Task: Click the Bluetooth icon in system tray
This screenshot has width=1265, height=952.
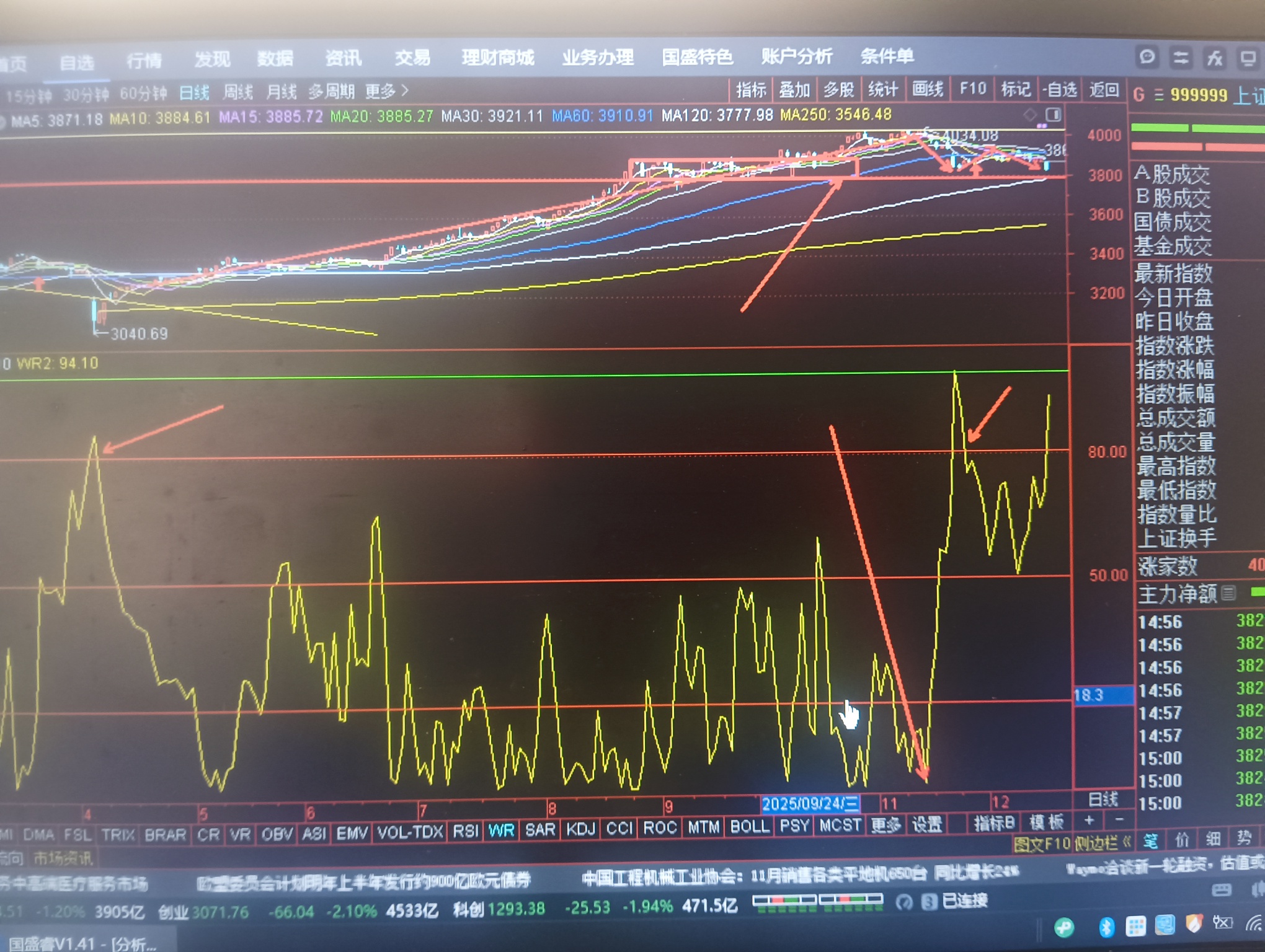Action: click(1106, 927)
